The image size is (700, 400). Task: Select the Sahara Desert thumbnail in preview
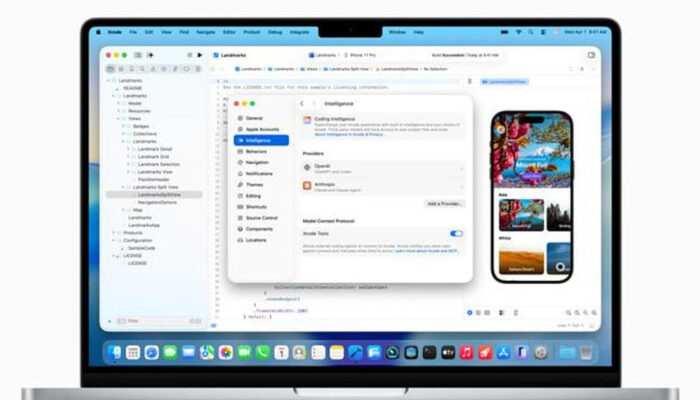click(521, 258)
